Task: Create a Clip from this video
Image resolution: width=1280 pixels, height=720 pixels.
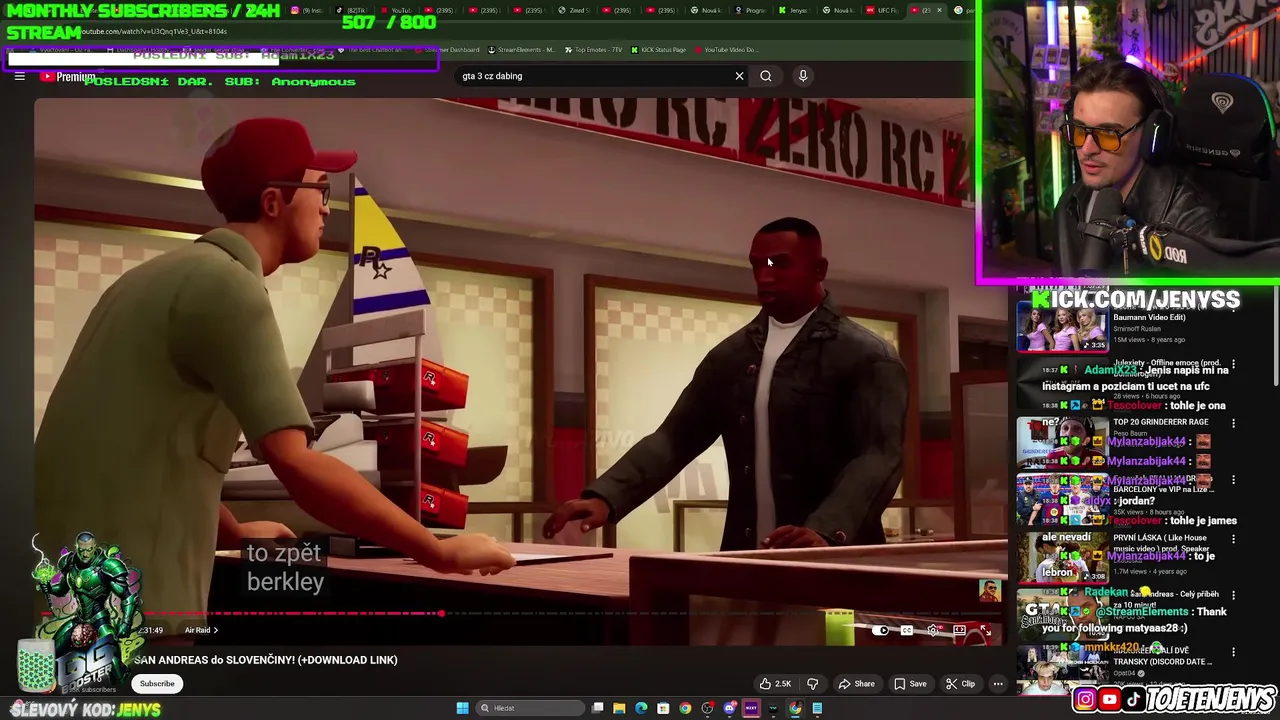Action: (x=961, y=684)
